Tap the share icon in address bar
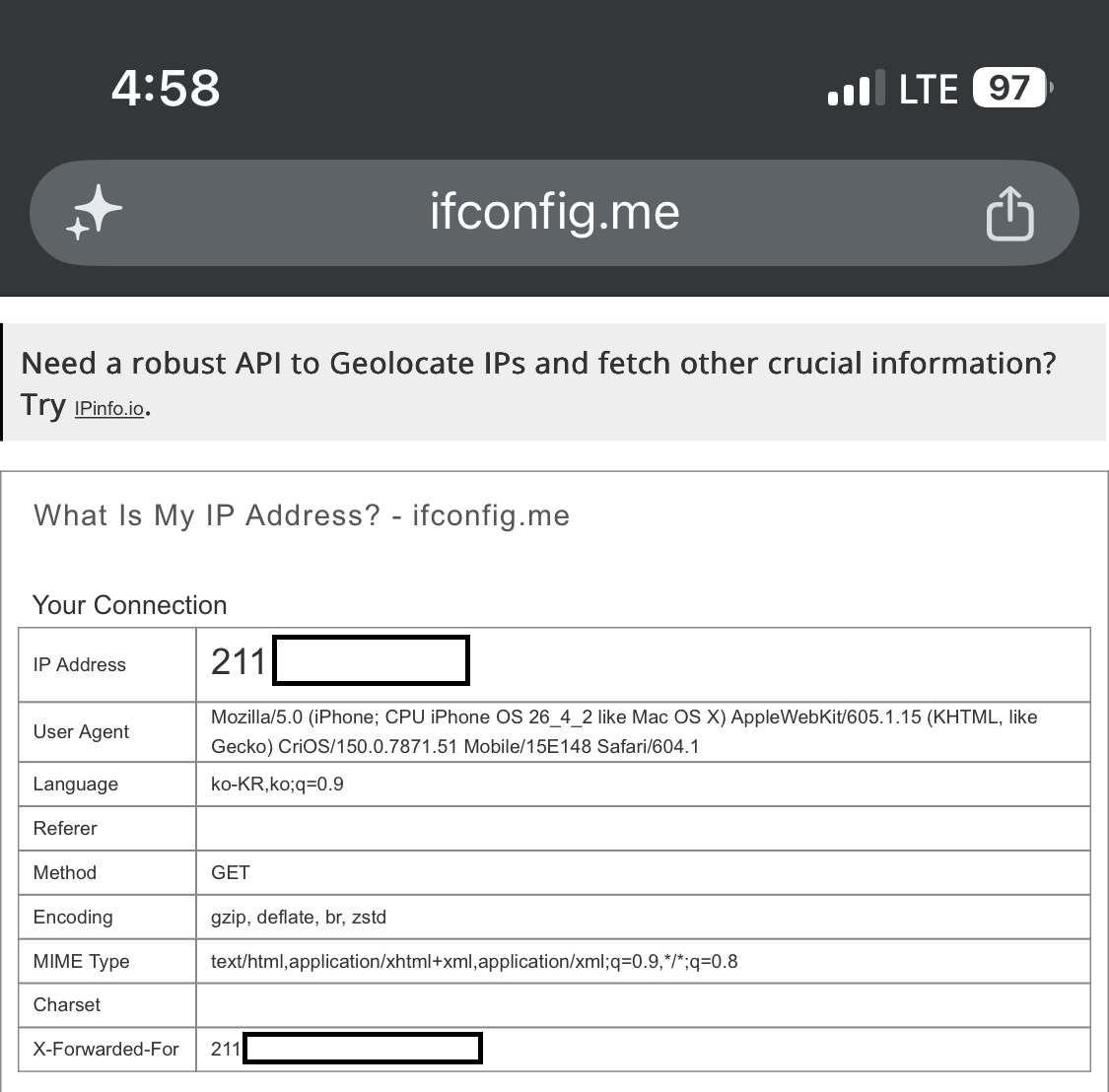Image resolution: width=1109 pixels, height=1092 pixels. (1010, 213)
